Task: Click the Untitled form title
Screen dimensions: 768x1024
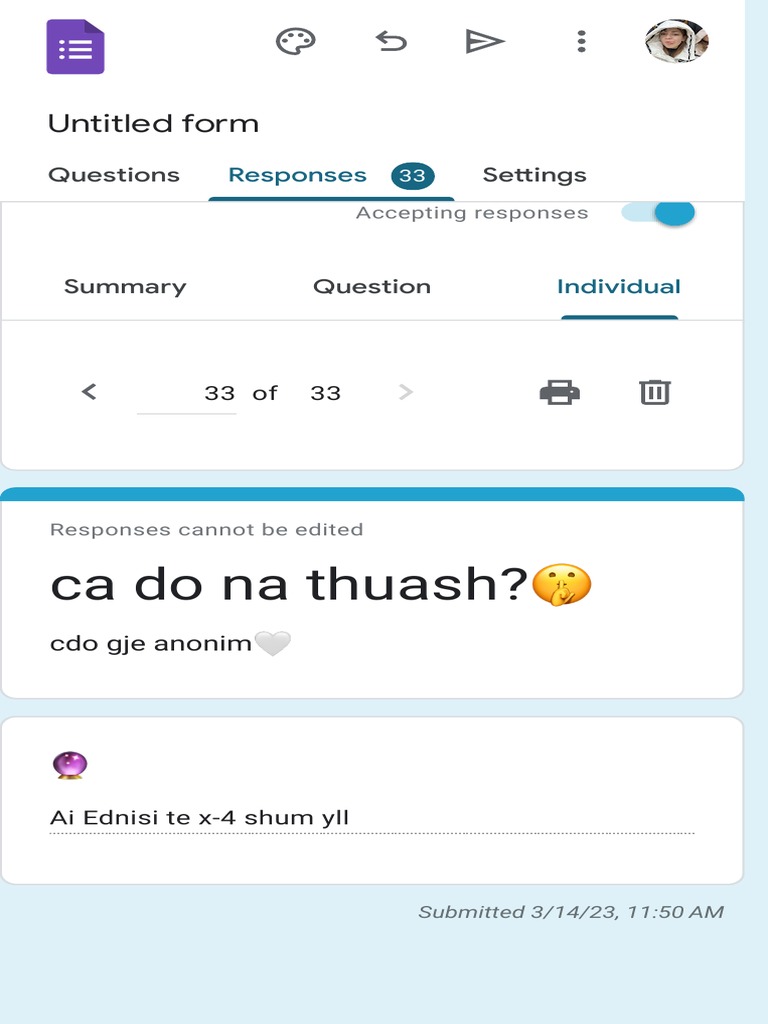Action: [153, 124]
